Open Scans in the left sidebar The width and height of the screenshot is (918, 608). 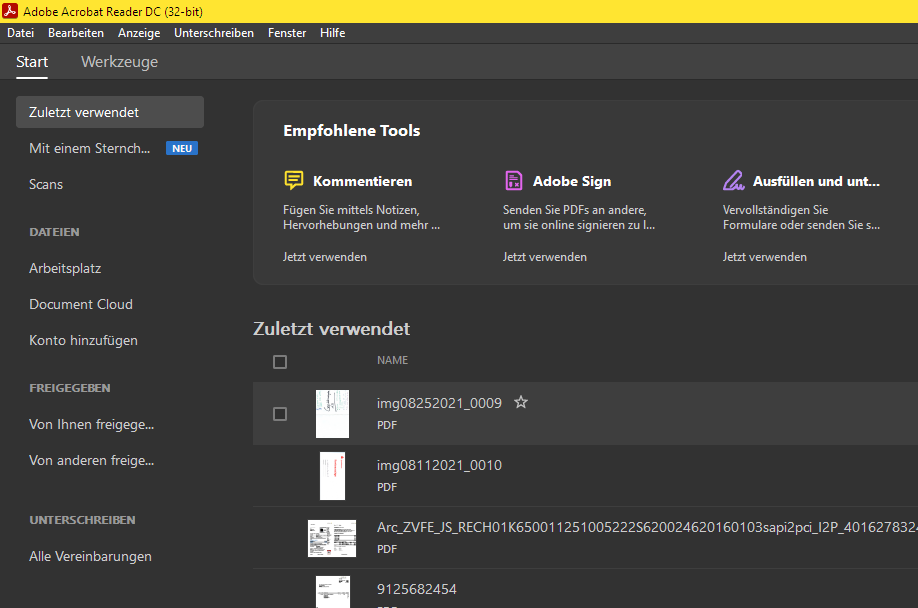pos(46,184)
